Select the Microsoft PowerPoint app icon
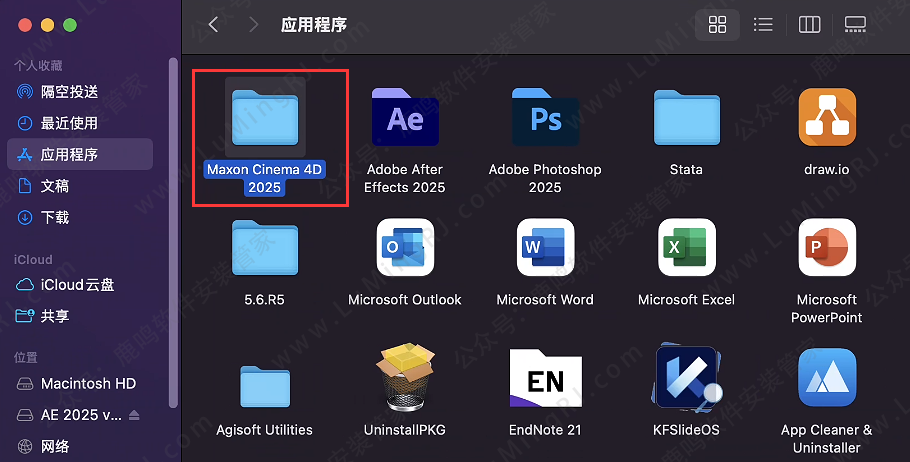The width and height of the screenshot is (910, 462). [827, 247]
